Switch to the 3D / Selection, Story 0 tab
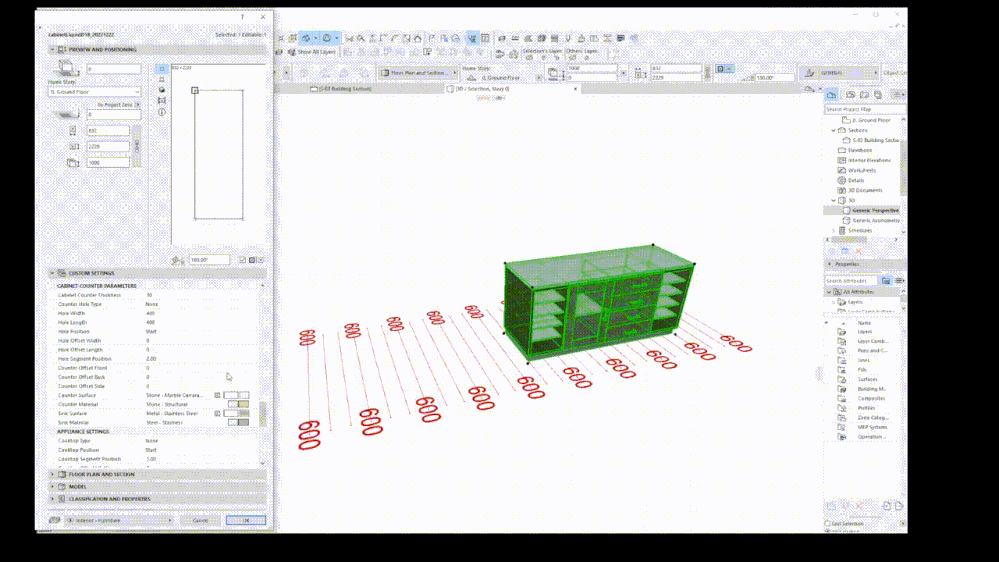 (482, 89)
